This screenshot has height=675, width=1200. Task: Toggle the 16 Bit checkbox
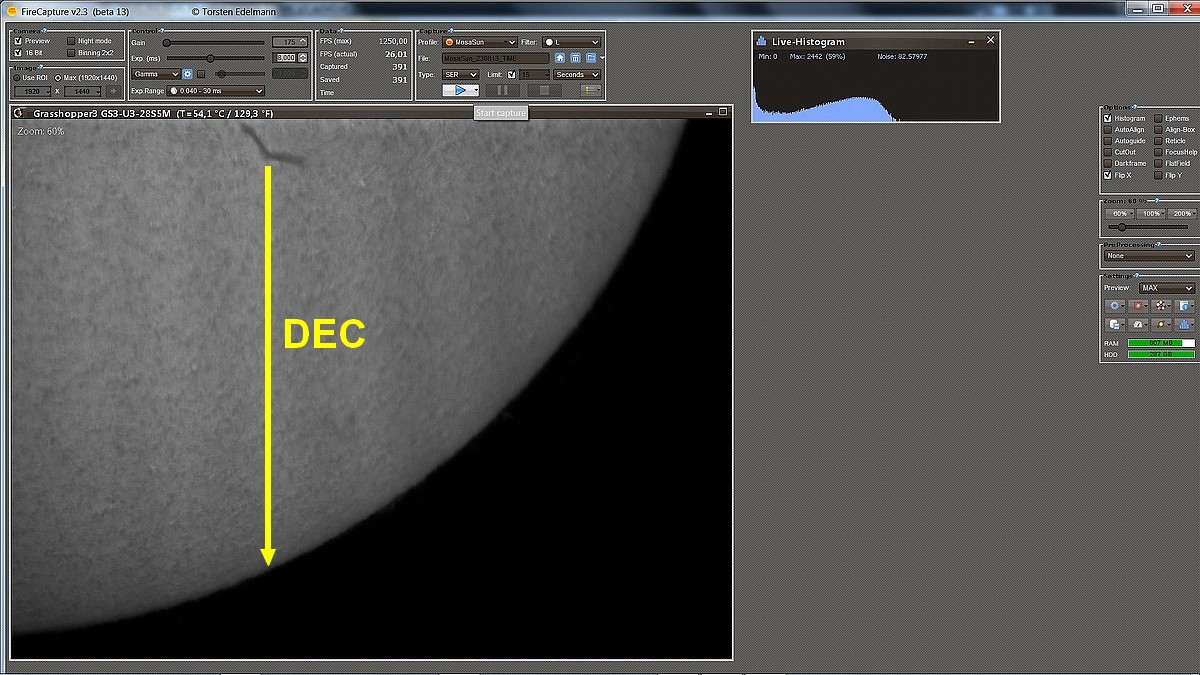18,53
